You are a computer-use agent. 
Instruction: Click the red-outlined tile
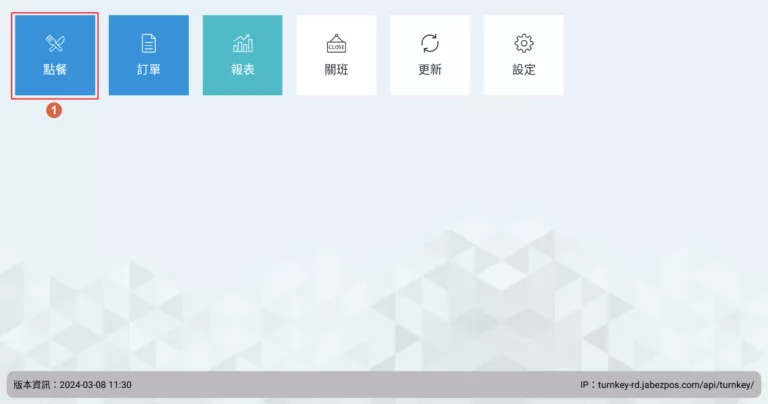pyautogui.click(x=55, y=55)
